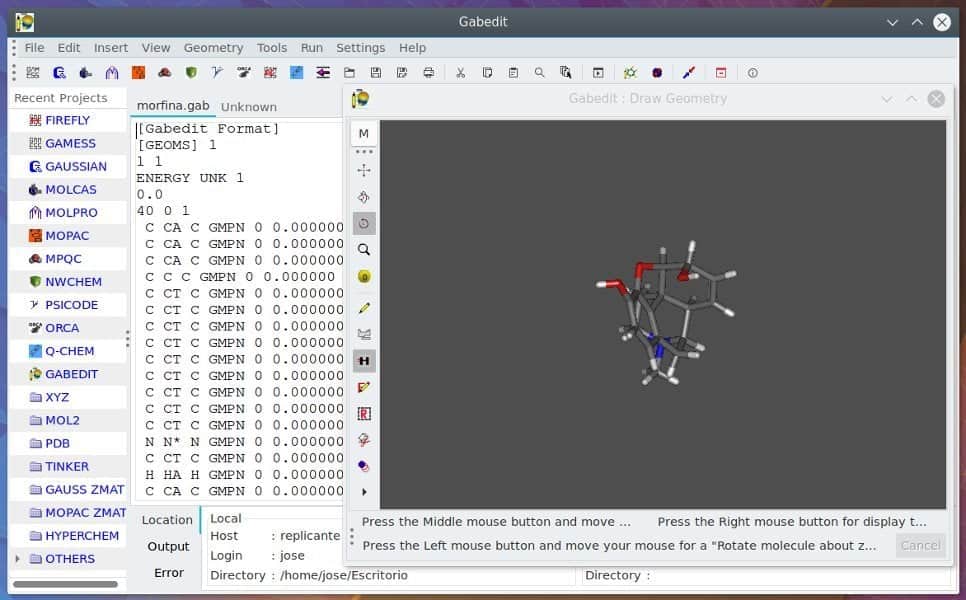The image size is (966, 600).
Task: Click the blue Q-Chem toolbar icon
Action: tap(296, 73)
